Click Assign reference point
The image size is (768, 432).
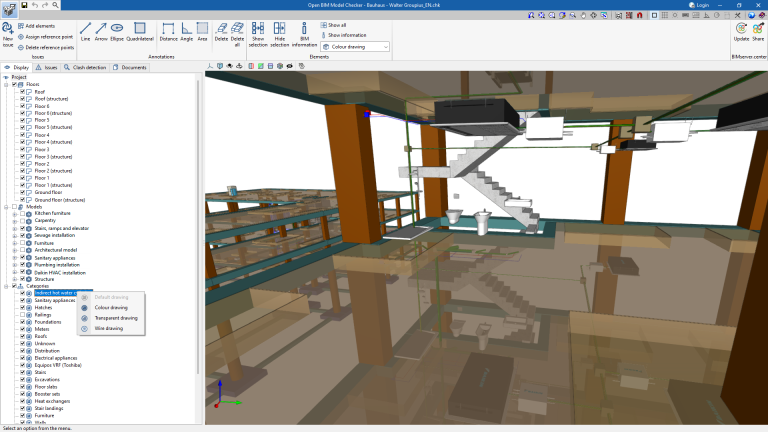point(45,37)
